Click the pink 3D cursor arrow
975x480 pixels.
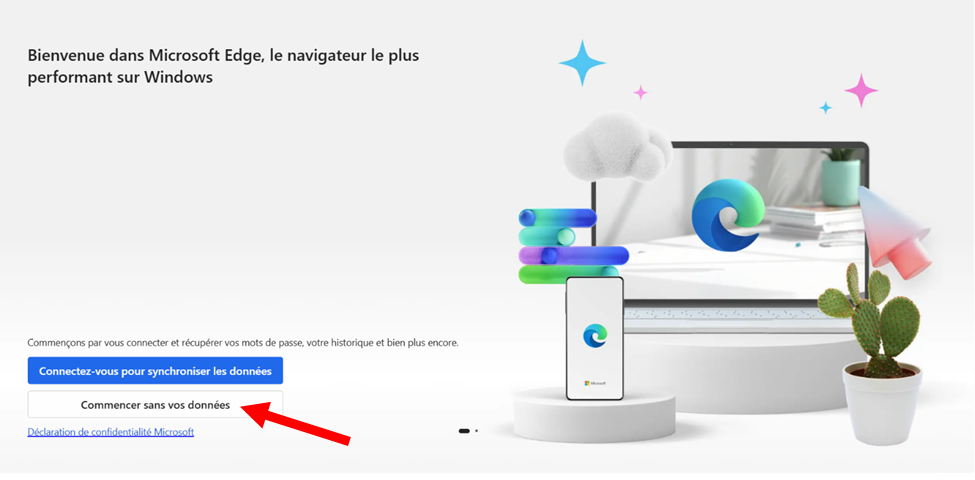click(x=892, y=231)
